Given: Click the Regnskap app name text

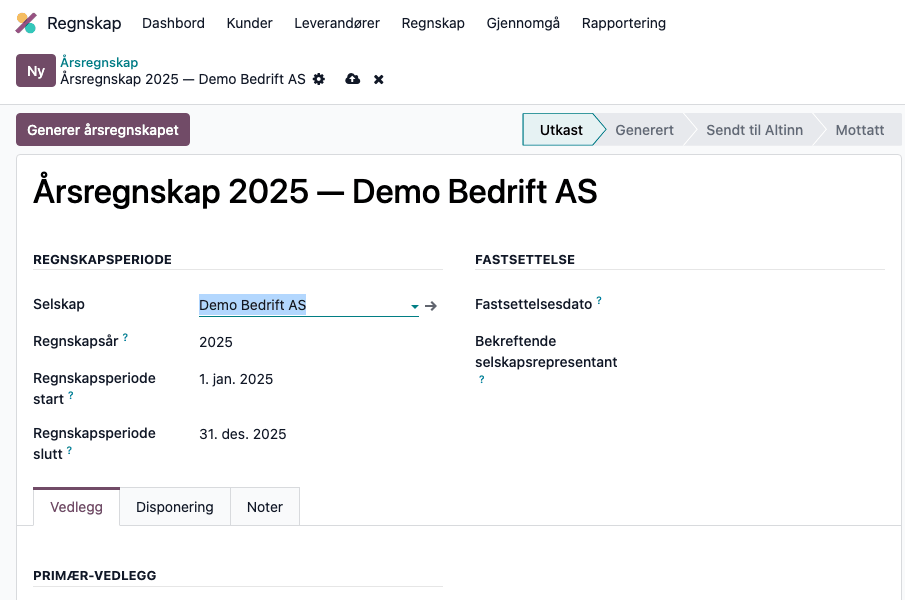Looking at the screenshot, I should click(x=84, y=23).
